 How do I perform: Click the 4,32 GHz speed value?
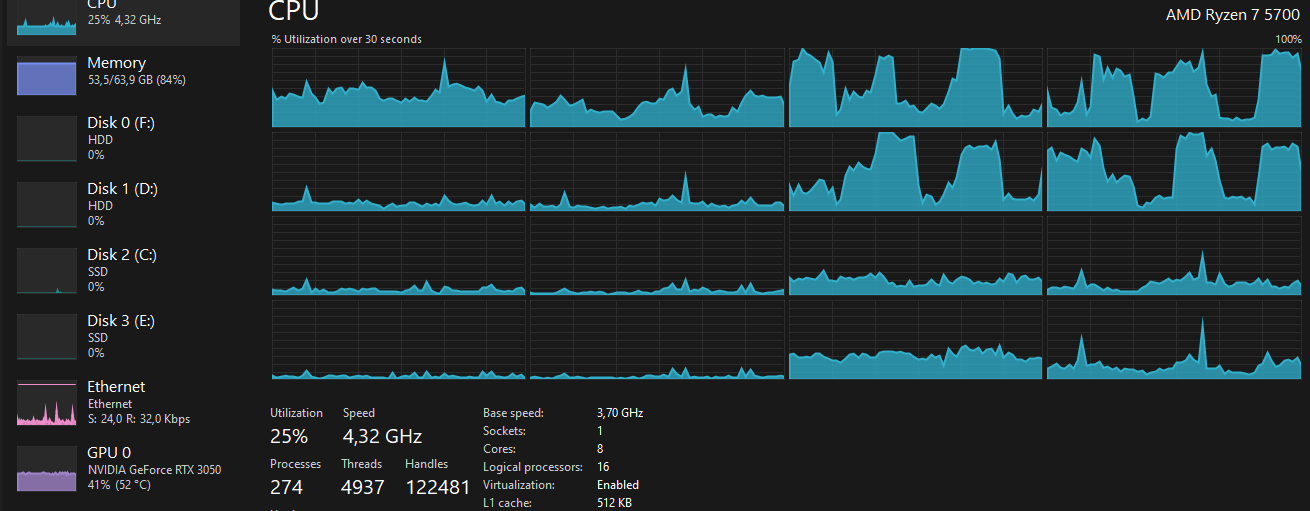click(x=382, y=437)
